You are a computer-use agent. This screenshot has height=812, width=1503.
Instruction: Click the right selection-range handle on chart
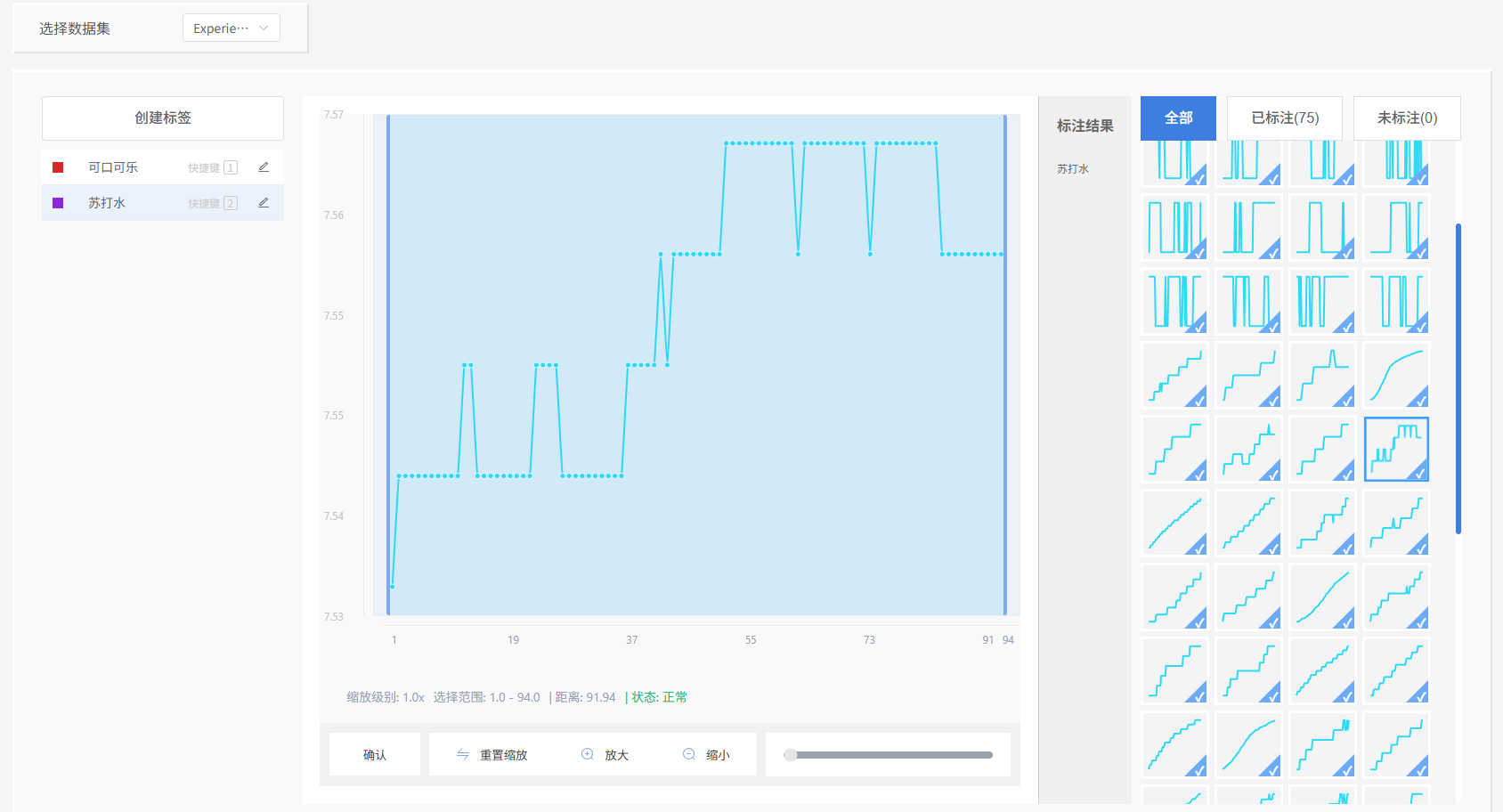click(1005, 365)
